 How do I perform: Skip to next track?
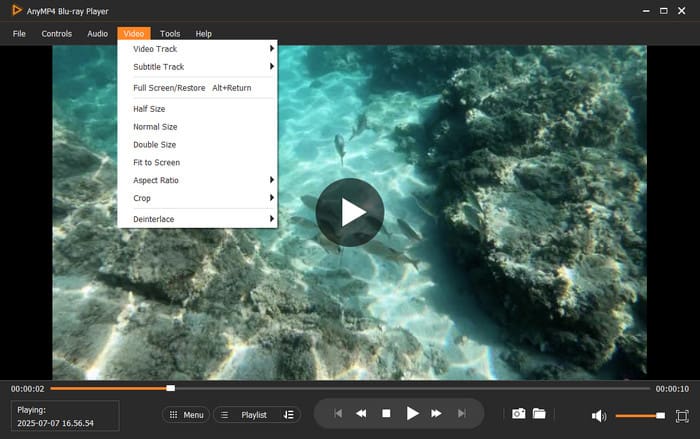tap(462, 414)
